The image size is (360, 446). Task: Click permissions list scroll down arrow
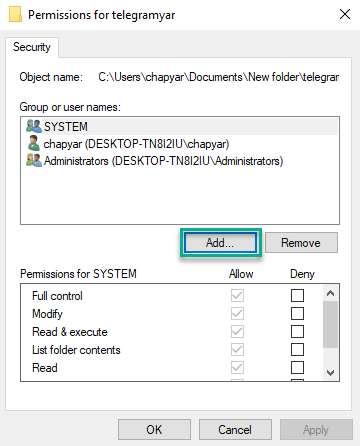point(330,373)
